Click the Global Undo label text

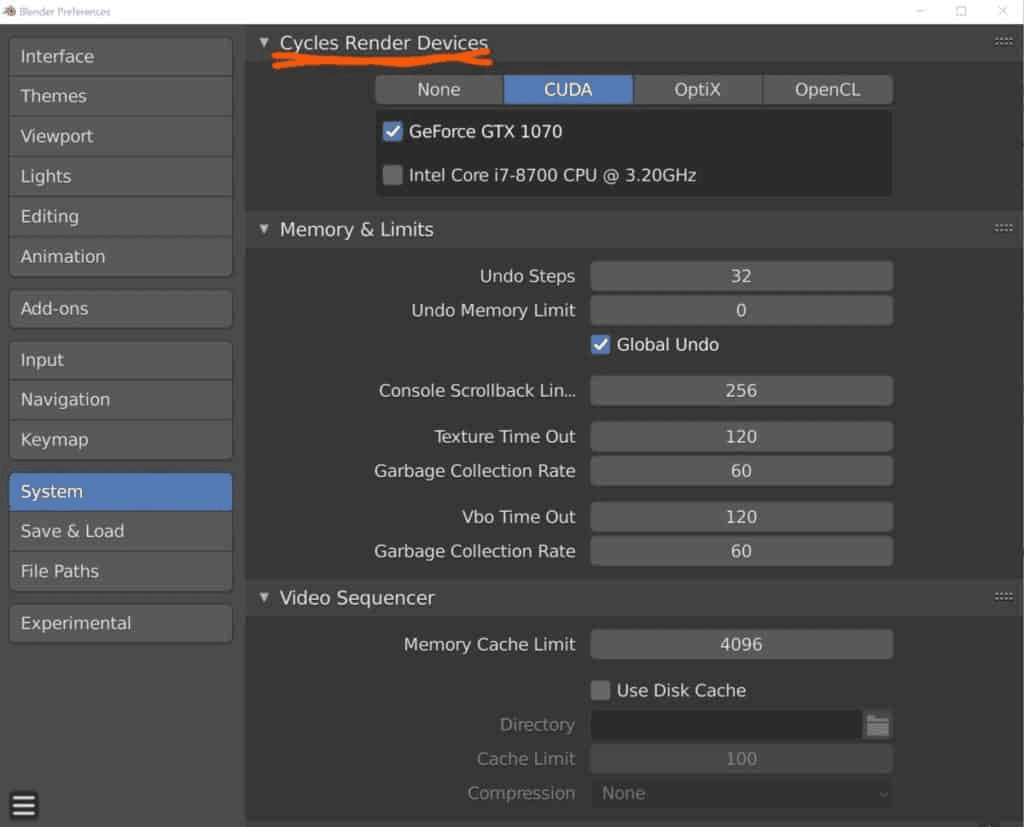667,345
